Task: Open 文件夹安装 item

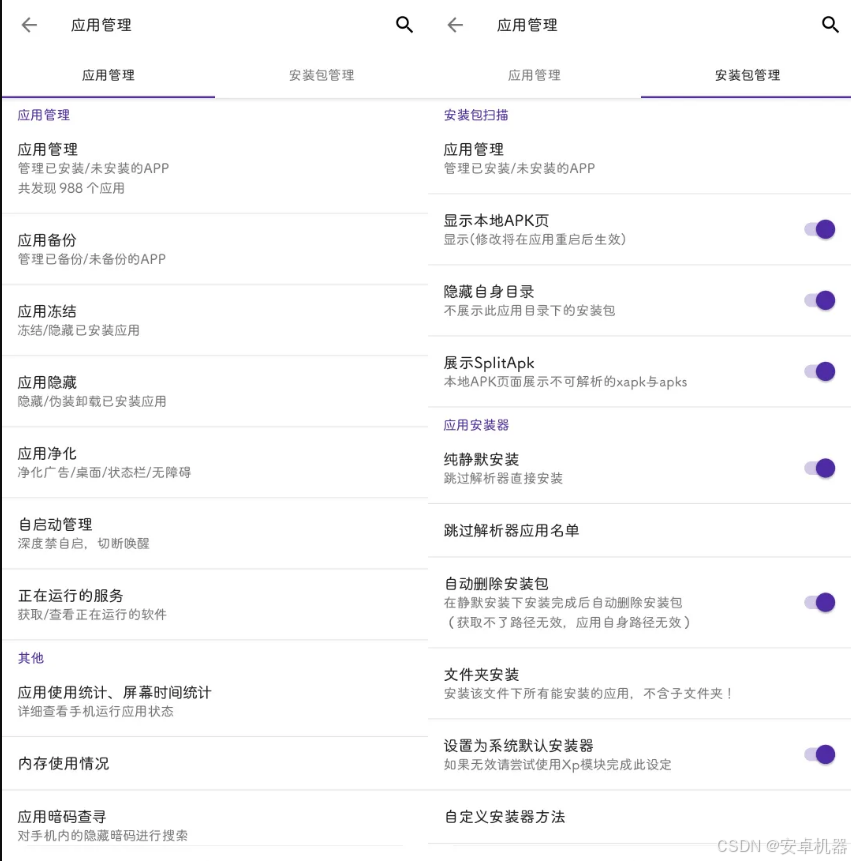Action: click(x=640, y=684)
